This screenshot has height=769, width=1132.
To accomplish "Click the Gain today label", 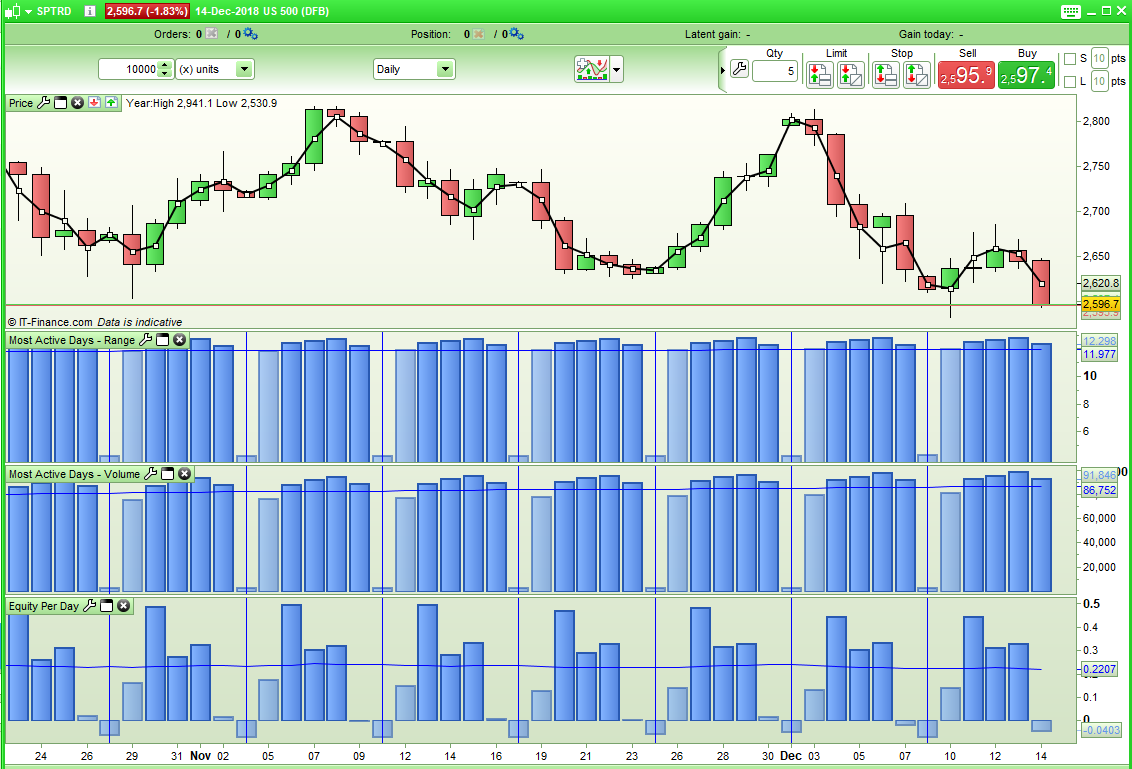I will (x=926, y=34).
